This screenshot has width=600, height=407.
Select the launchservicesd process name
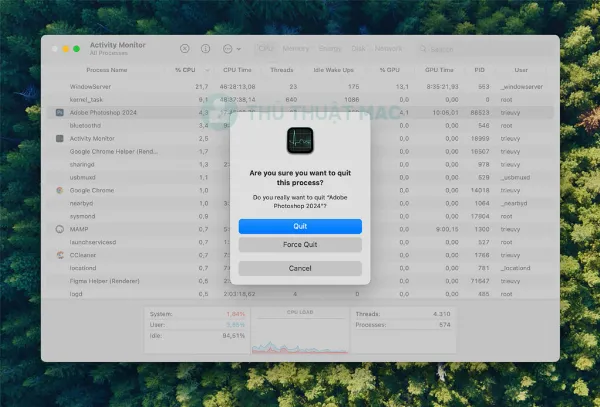click(x=93, y=242)
